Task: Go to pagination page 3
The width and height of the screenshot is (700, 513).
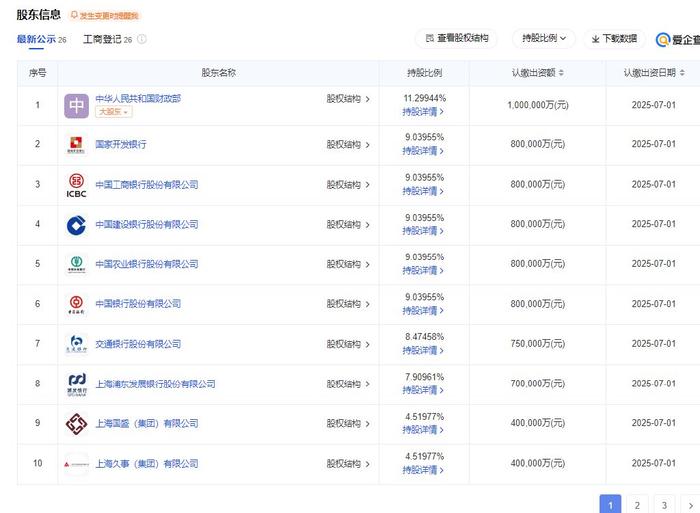Action: [664, 505]
